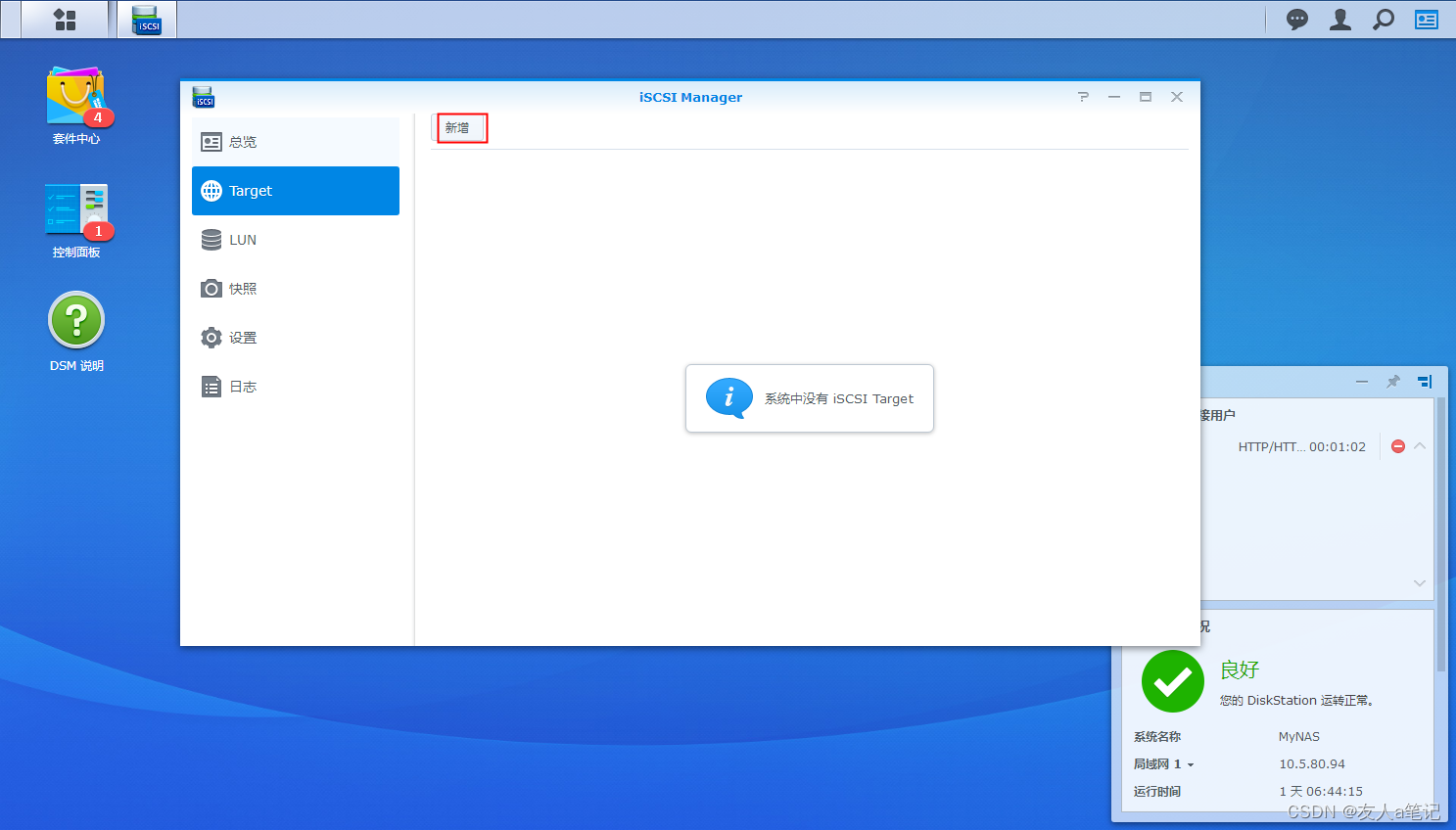Open iSCSI Manager help question mark
This screenshot has width=1456, height=830.
point(1083,97)
